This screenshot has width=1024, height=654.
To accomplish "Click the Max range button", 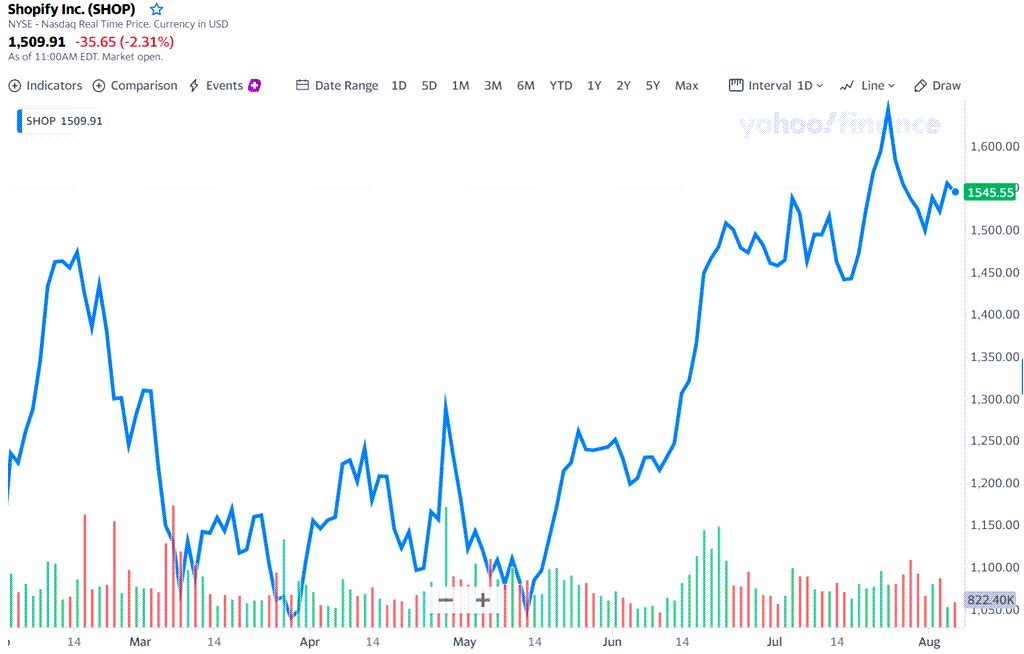I will point(686,85).
